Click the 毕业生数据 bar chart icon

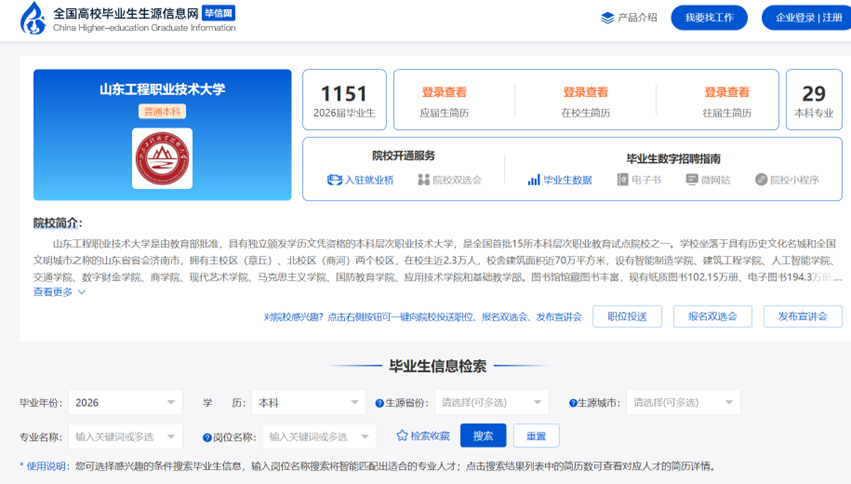[x=534, y=180]
